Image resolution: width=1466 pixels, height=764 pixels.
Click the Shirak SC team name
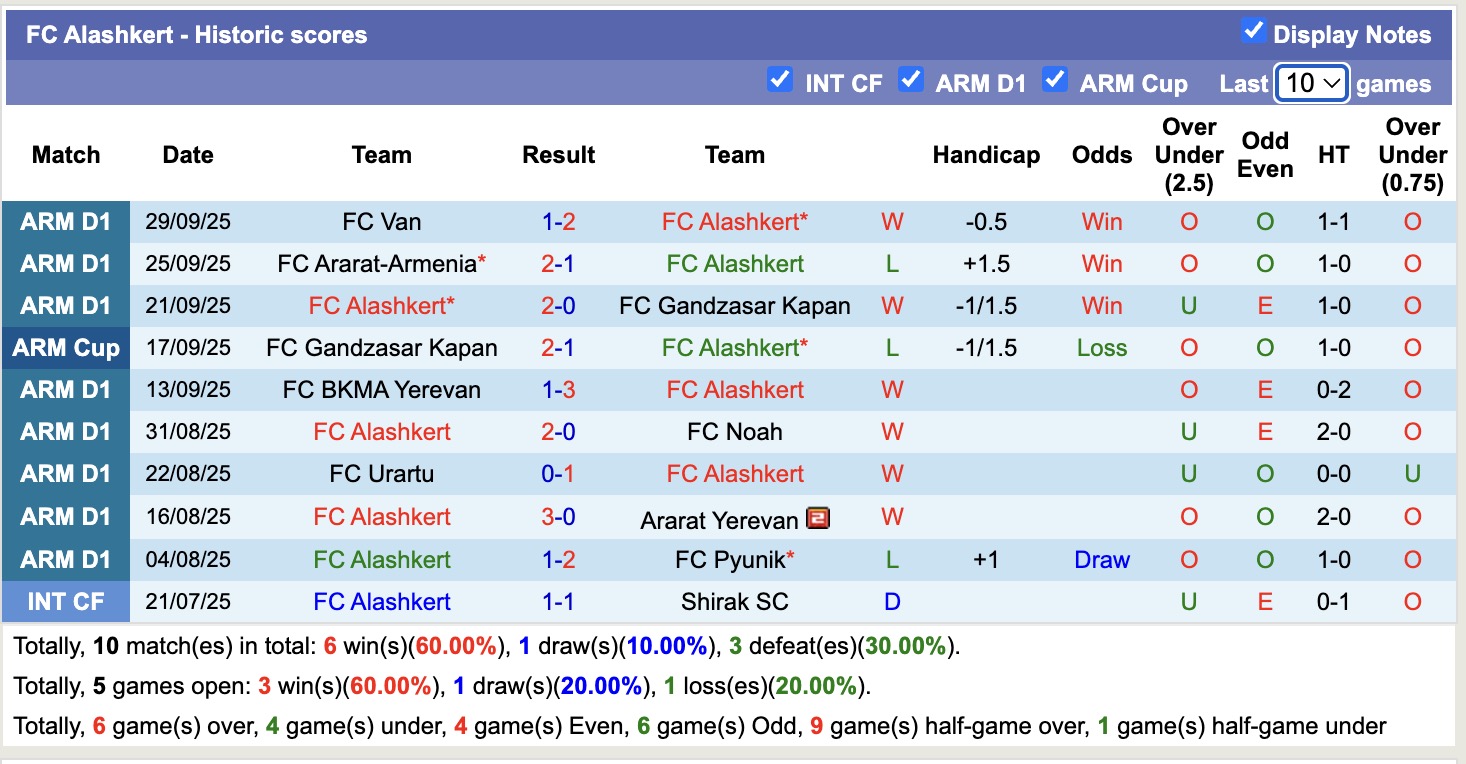(x=735, y=601)
